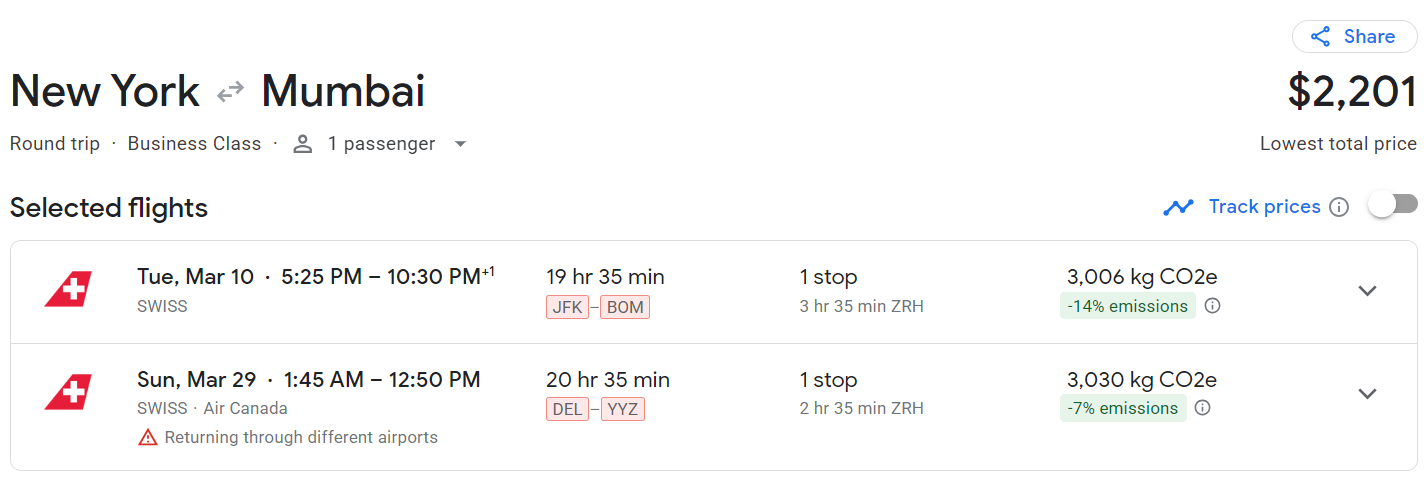
Task: Click the SWISS logo on Mar 29 flight
Action: coord(68,392)
